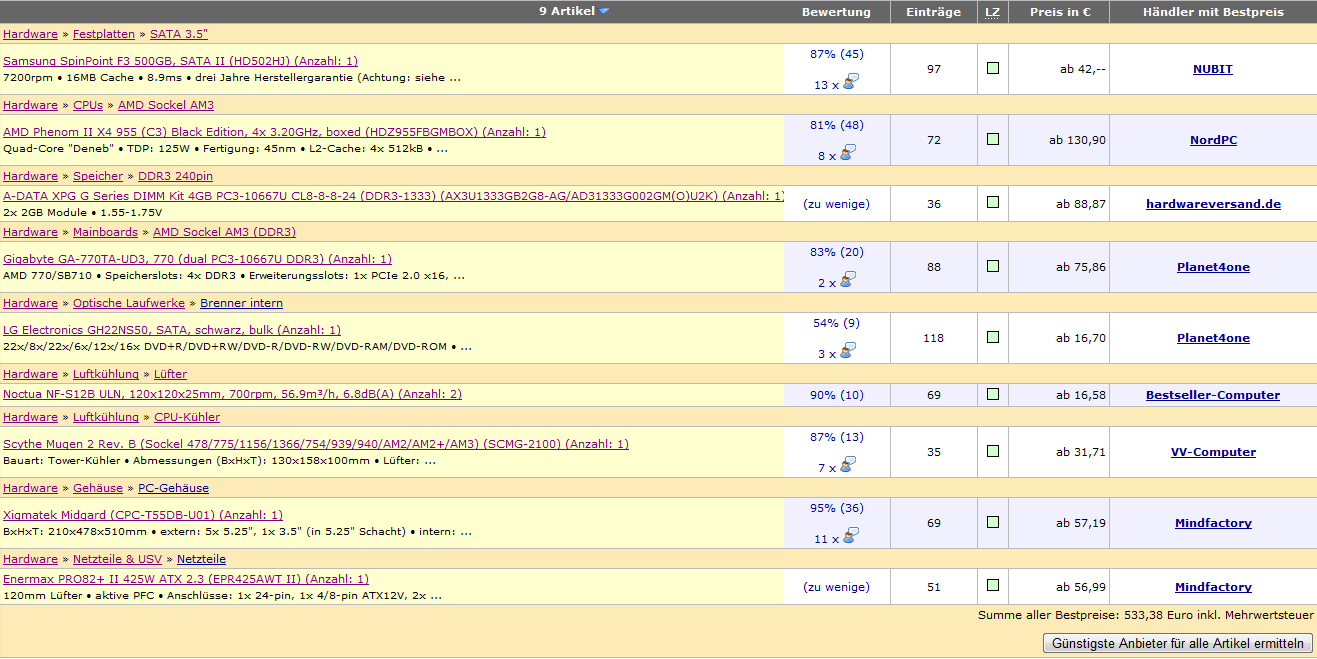Open Mainboards category breadcrumb
This screenshot has height=659, width=1317.
[x=105, y=232]
